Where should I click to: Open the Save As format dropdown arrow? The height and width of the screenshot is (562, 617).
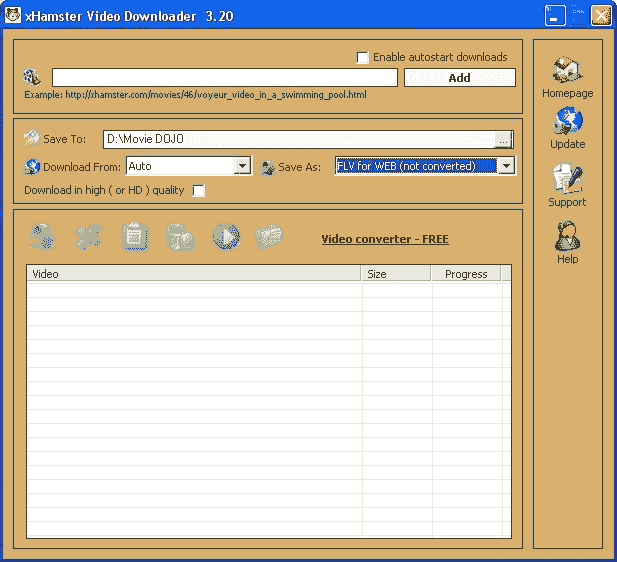pyautogui.click(x=506, y=166)
